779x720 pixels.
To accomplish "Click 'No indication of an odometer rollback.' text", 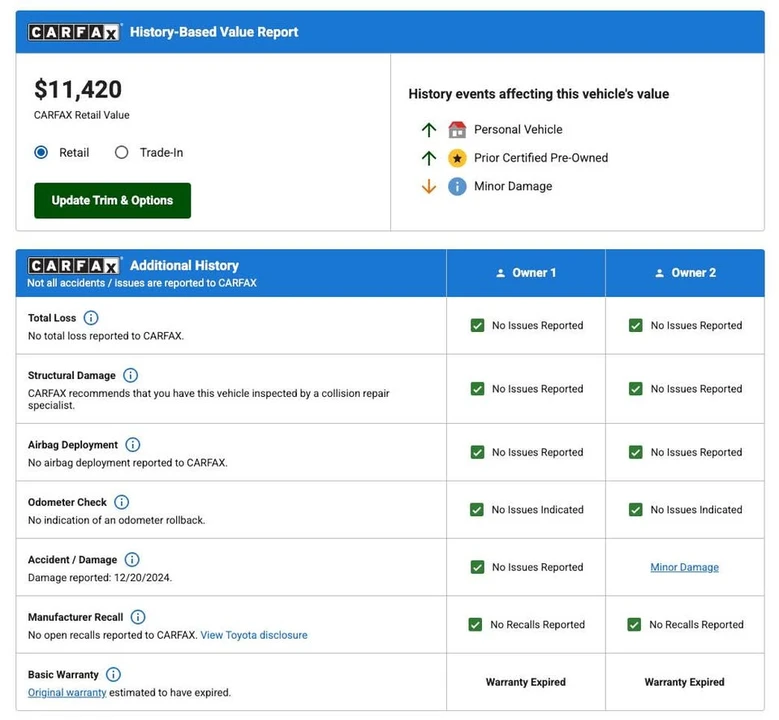I will 117,520.
